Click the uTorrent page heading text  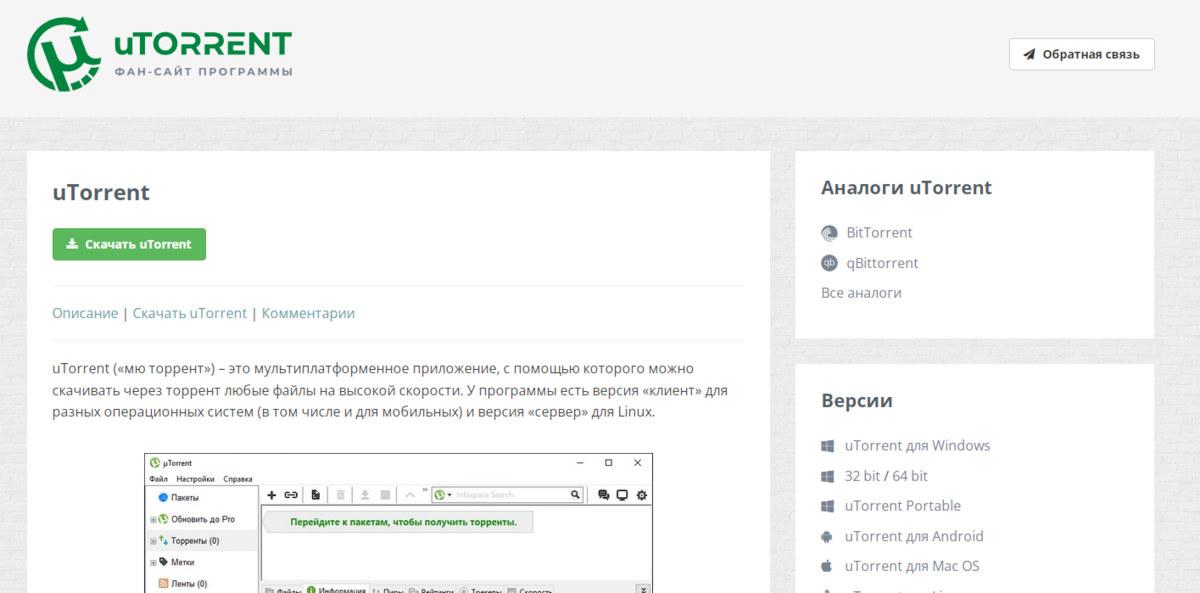101,192
